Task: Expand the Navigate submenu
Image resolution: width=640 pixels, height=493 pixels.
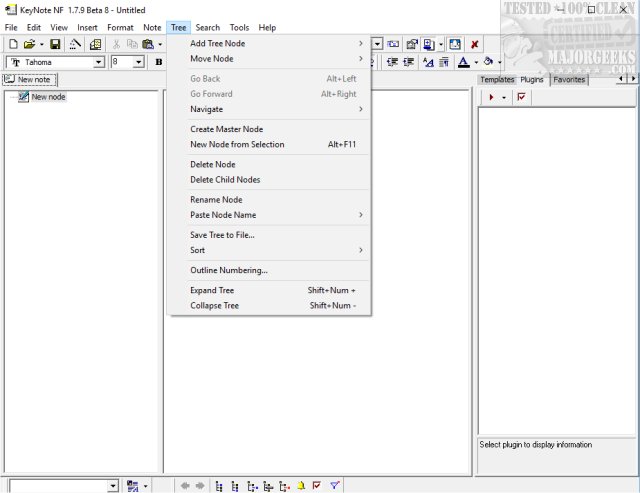Action: pos(269,109)
